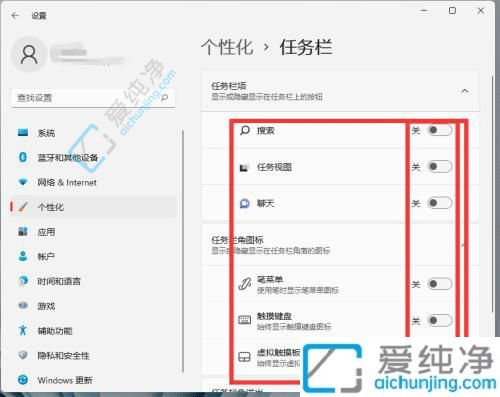This screenshot has height=397, width=500.
Task: Click the user avatar icon
Action: (x=29, y=55)
